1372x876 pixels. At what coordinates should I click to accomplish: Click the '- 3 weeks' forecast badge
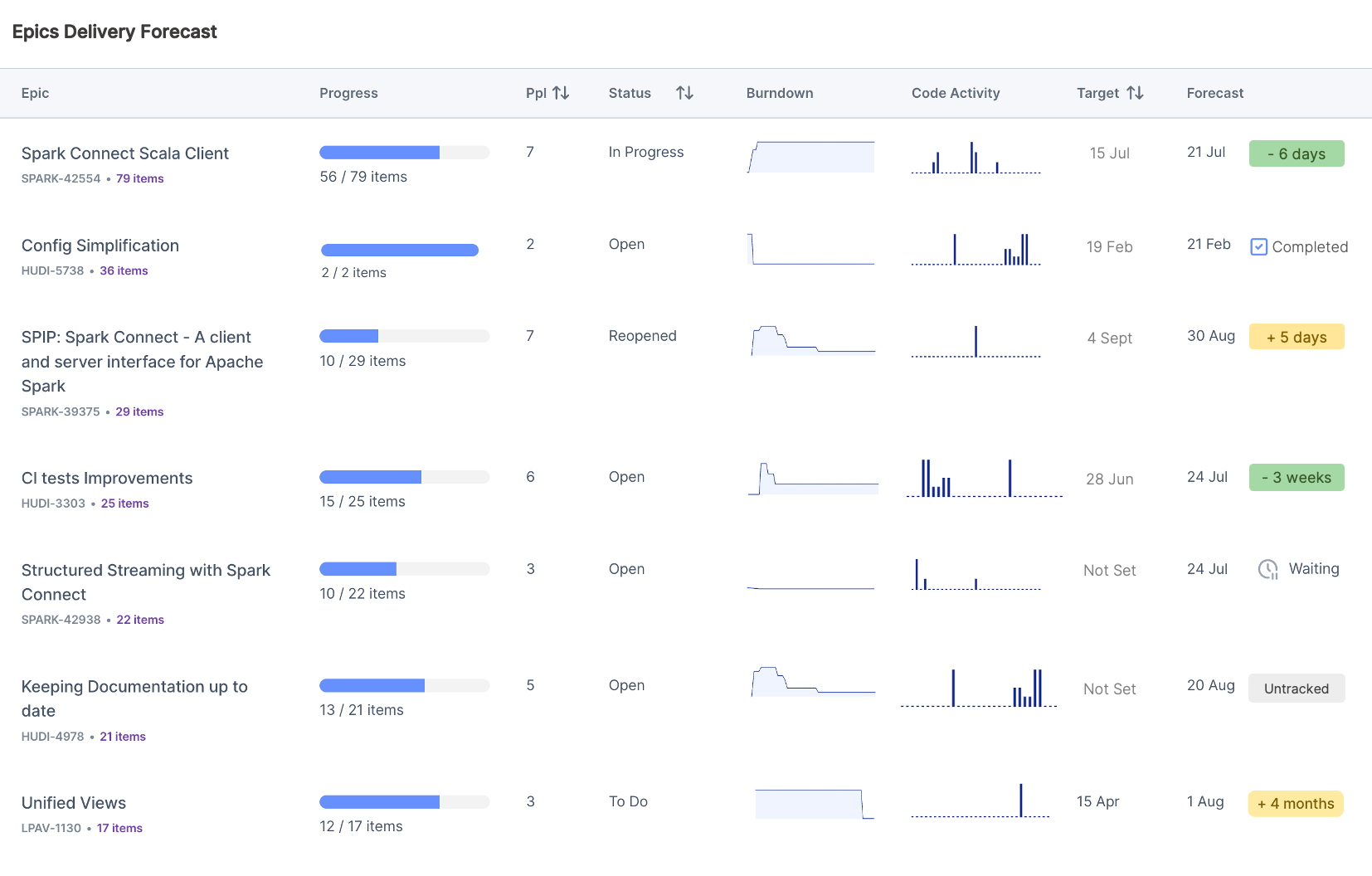(1296, 478)
